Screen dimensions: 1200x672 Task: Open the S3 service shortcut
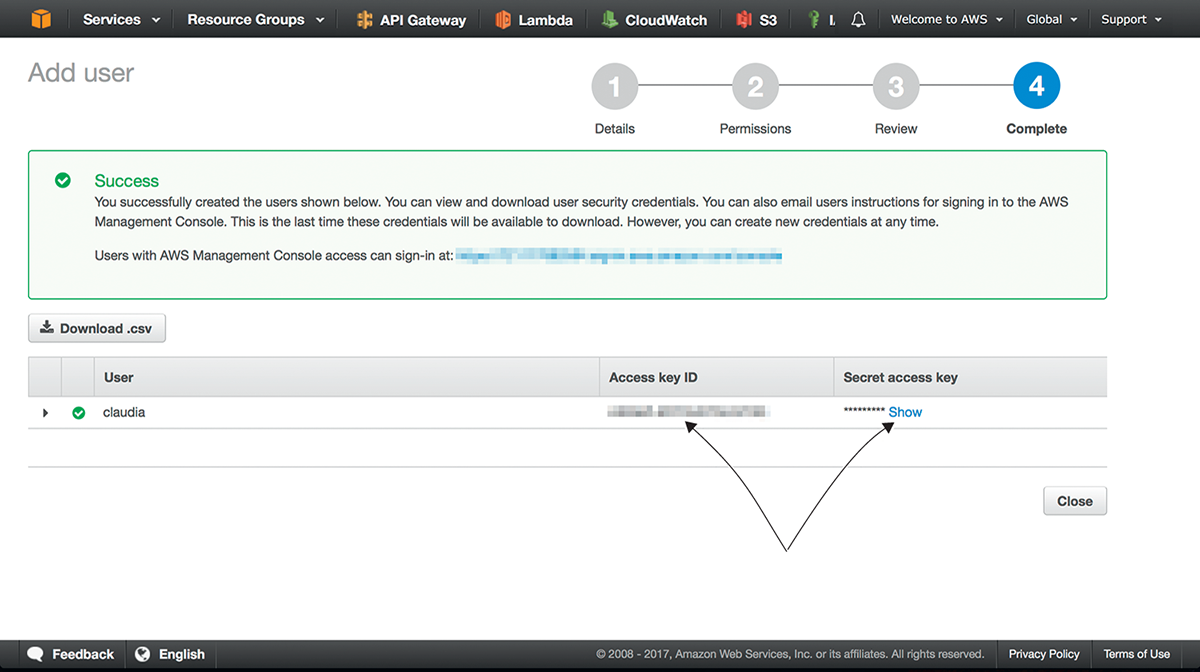756,20
